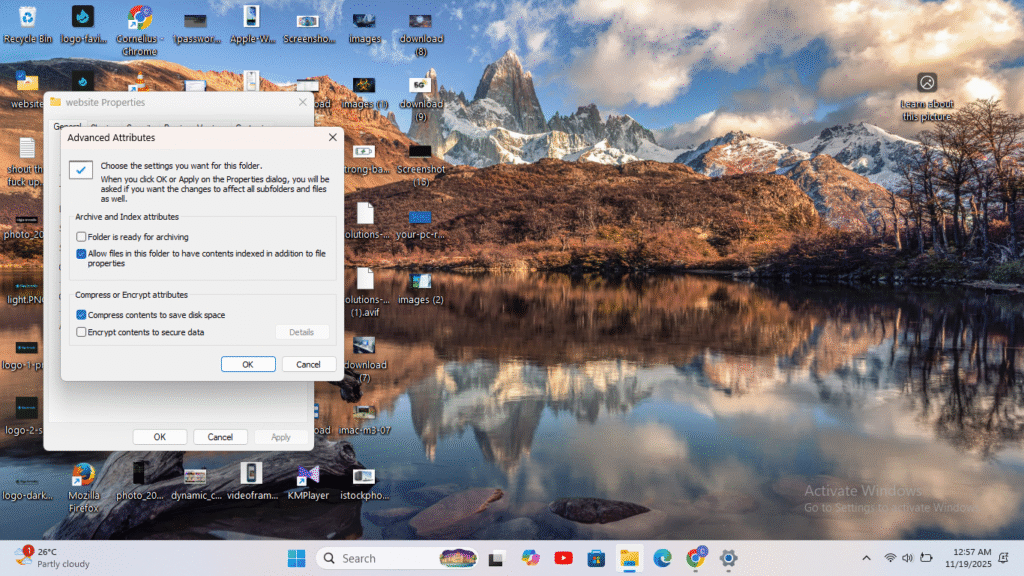Click the YouTube icon in the taskbar
Screen dimensions: 1024x576
click(563, 558)
